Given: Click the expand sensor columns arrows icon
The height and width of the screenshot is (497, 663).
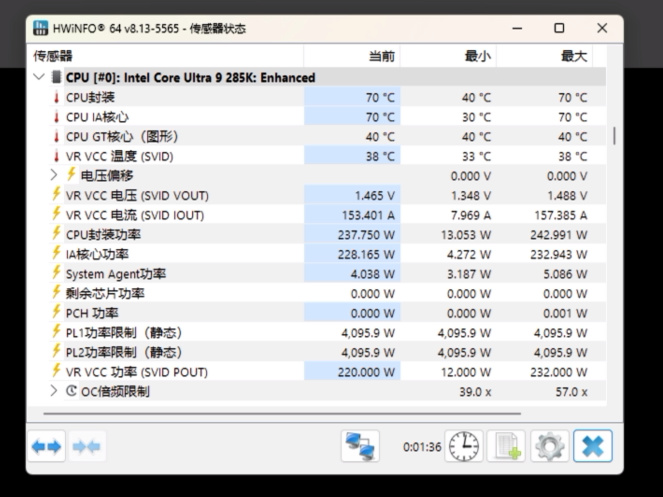Looking at the screenshot, I should pos(47,446).
